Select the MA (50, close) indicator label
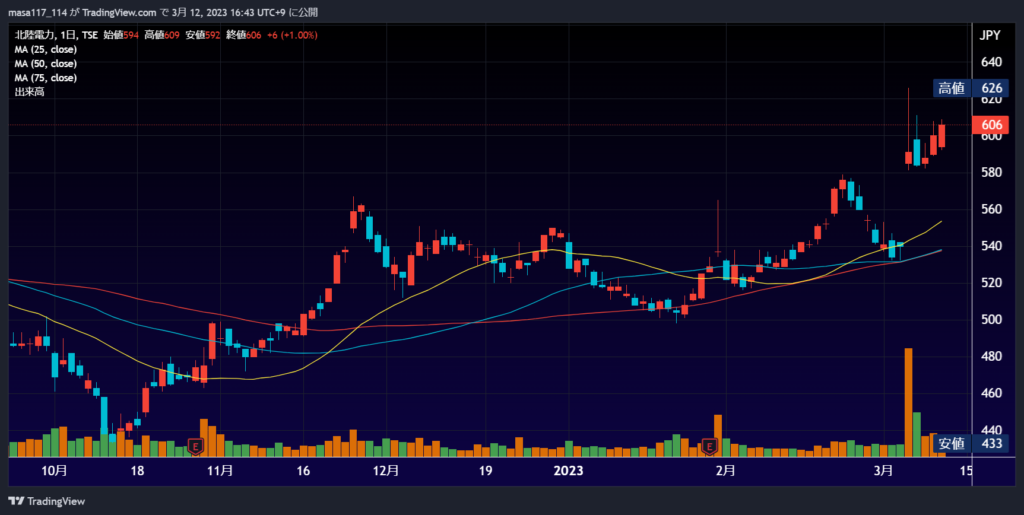1024x515 pixels. (x=46, y=64)
